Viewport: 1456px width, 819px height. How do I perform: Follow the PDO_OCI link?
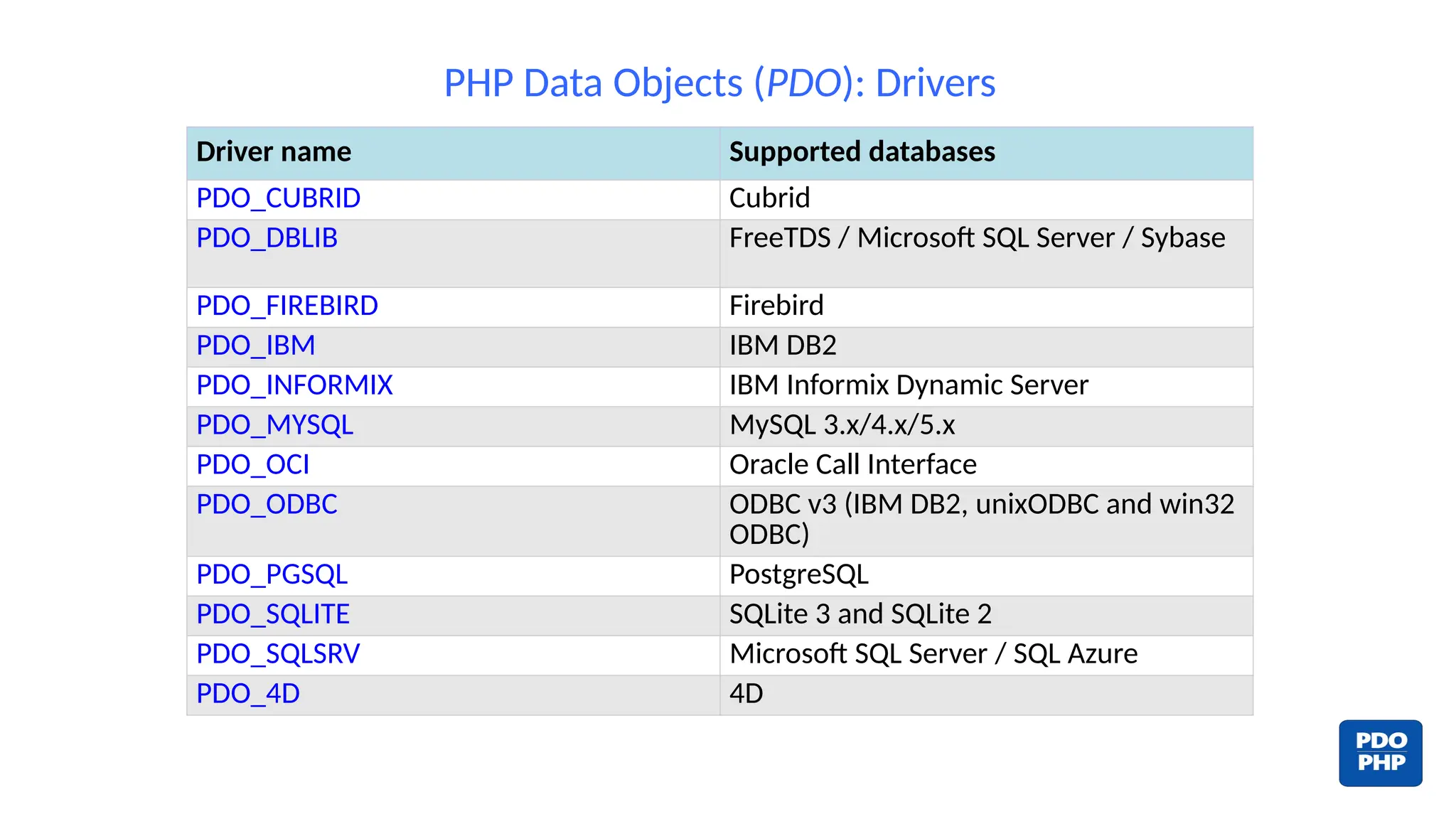252,465
